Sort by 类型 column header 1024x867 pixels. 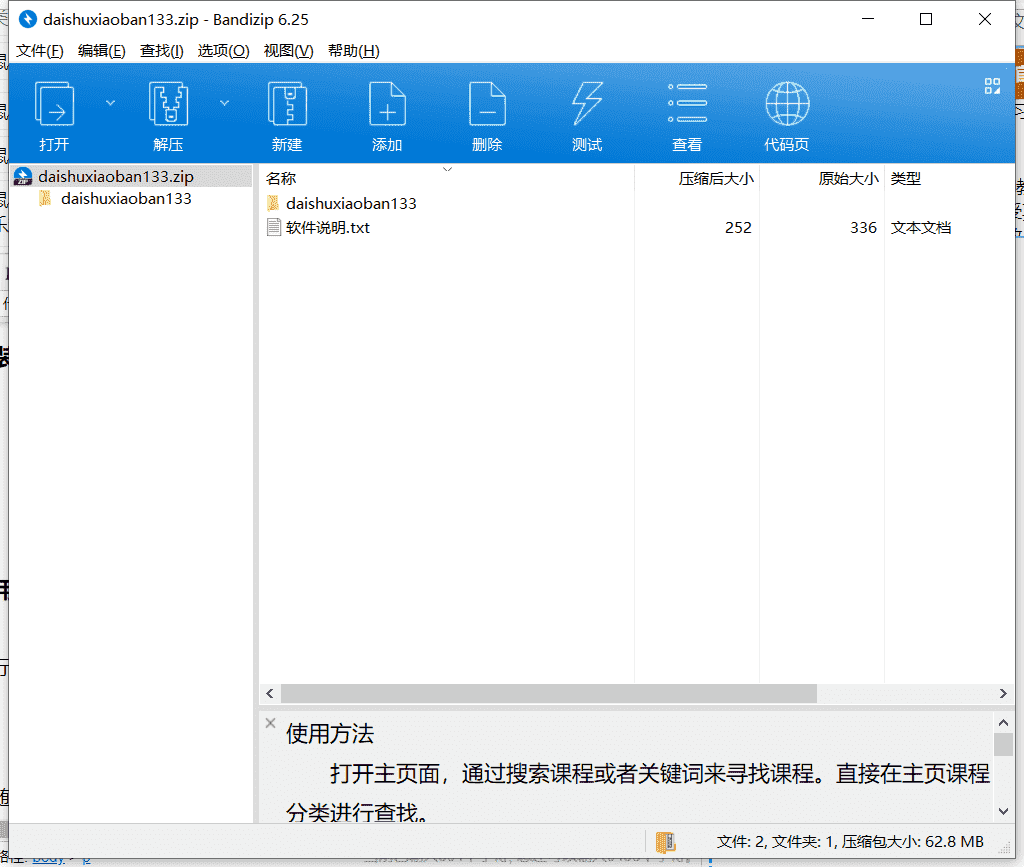click(950, 178)
